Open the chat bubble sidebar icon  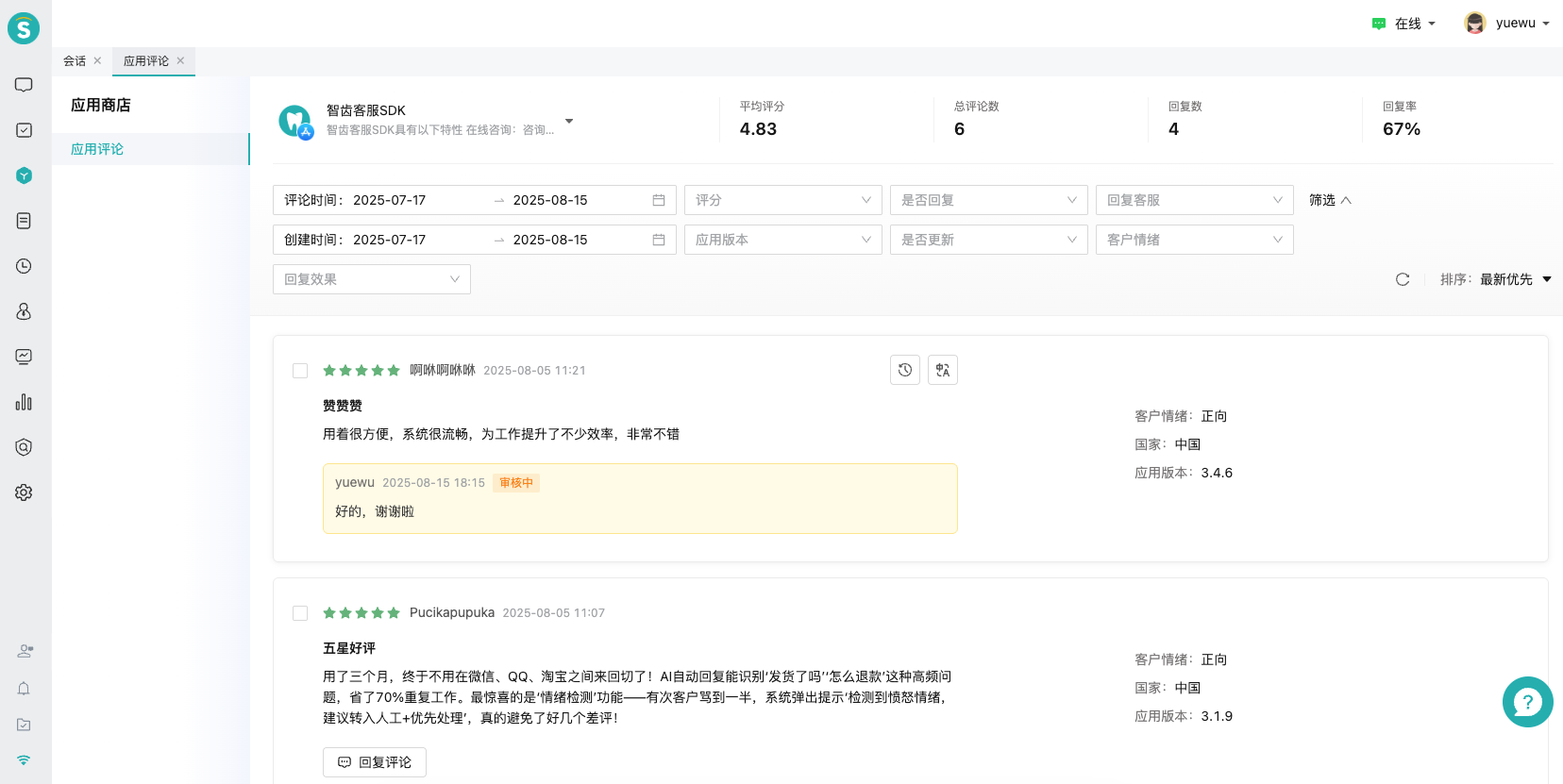pyautogui.click(x=24, y=85)
